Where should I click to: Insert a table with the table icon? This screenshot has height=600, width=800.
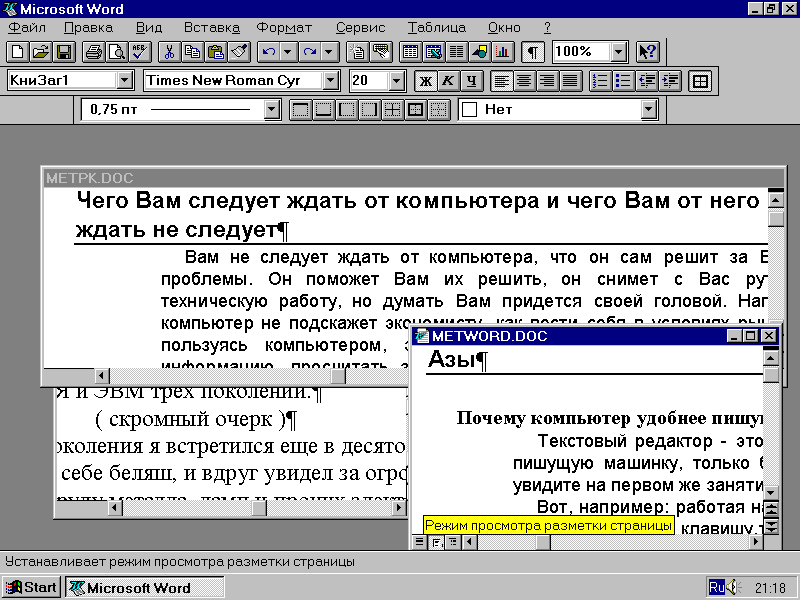[x=410, y=52]
